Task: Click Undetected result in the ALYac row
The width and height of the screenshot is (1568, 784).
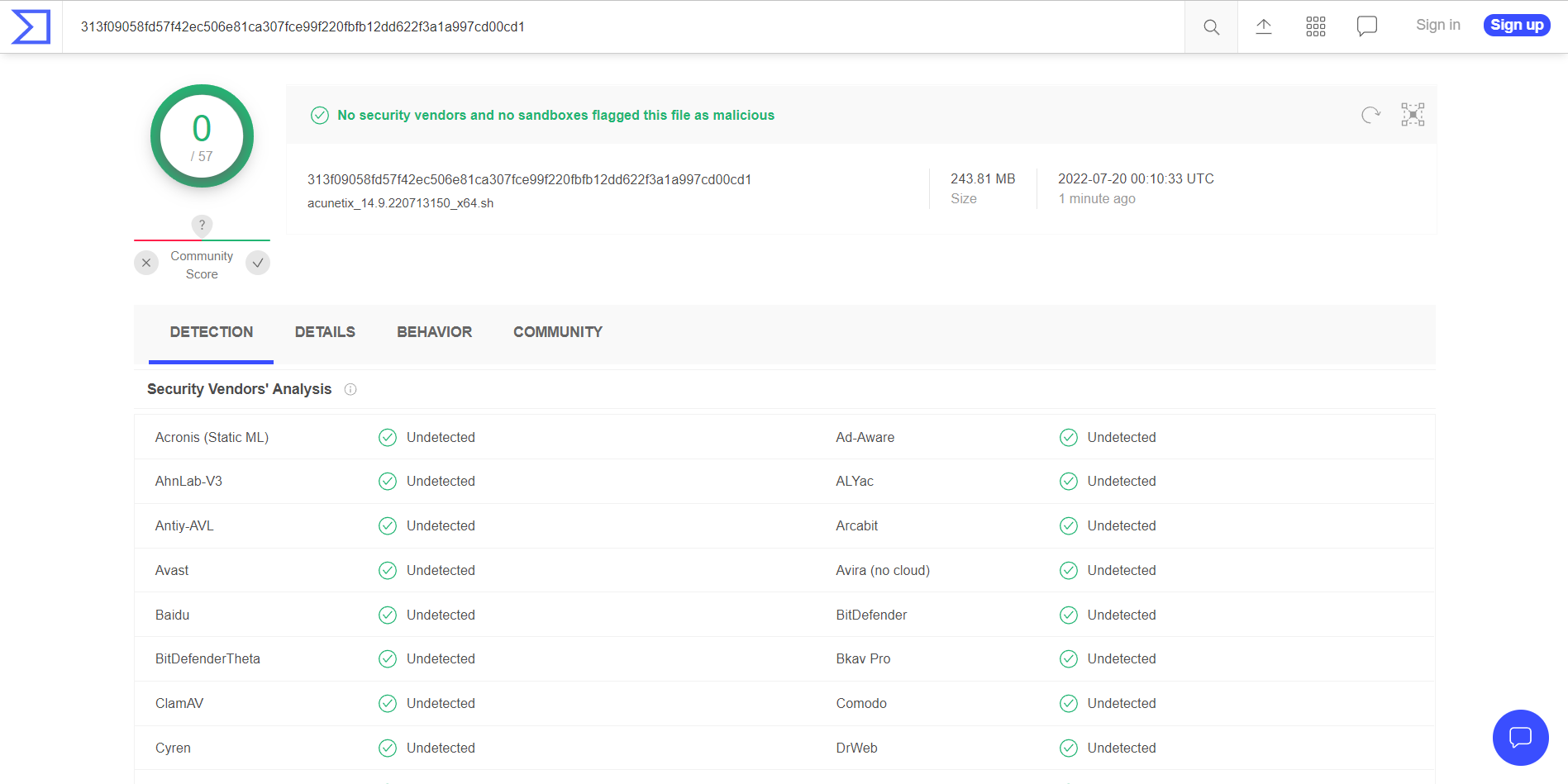Action: click(x=1122, y=481)
